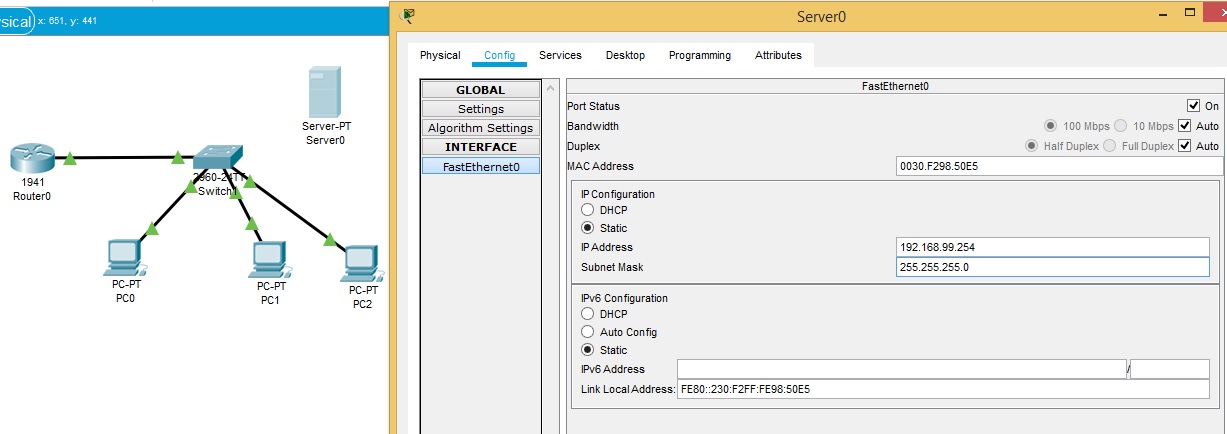This screenshot has height=434, width=1227.
Task: Switch to the Services tab
Action: [x=560, y=55]
